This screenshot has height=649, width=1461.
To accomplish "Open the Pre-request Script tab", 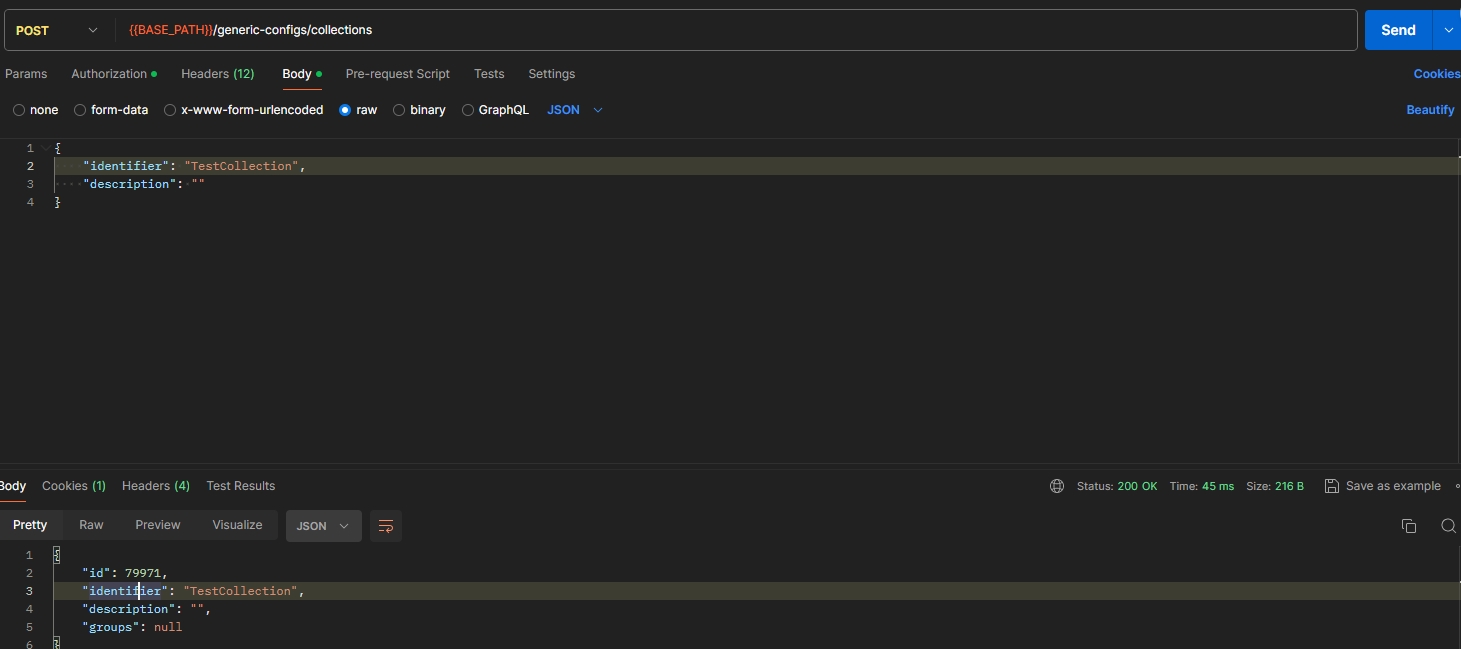I will pyautogui.click(x=397, y=74).
